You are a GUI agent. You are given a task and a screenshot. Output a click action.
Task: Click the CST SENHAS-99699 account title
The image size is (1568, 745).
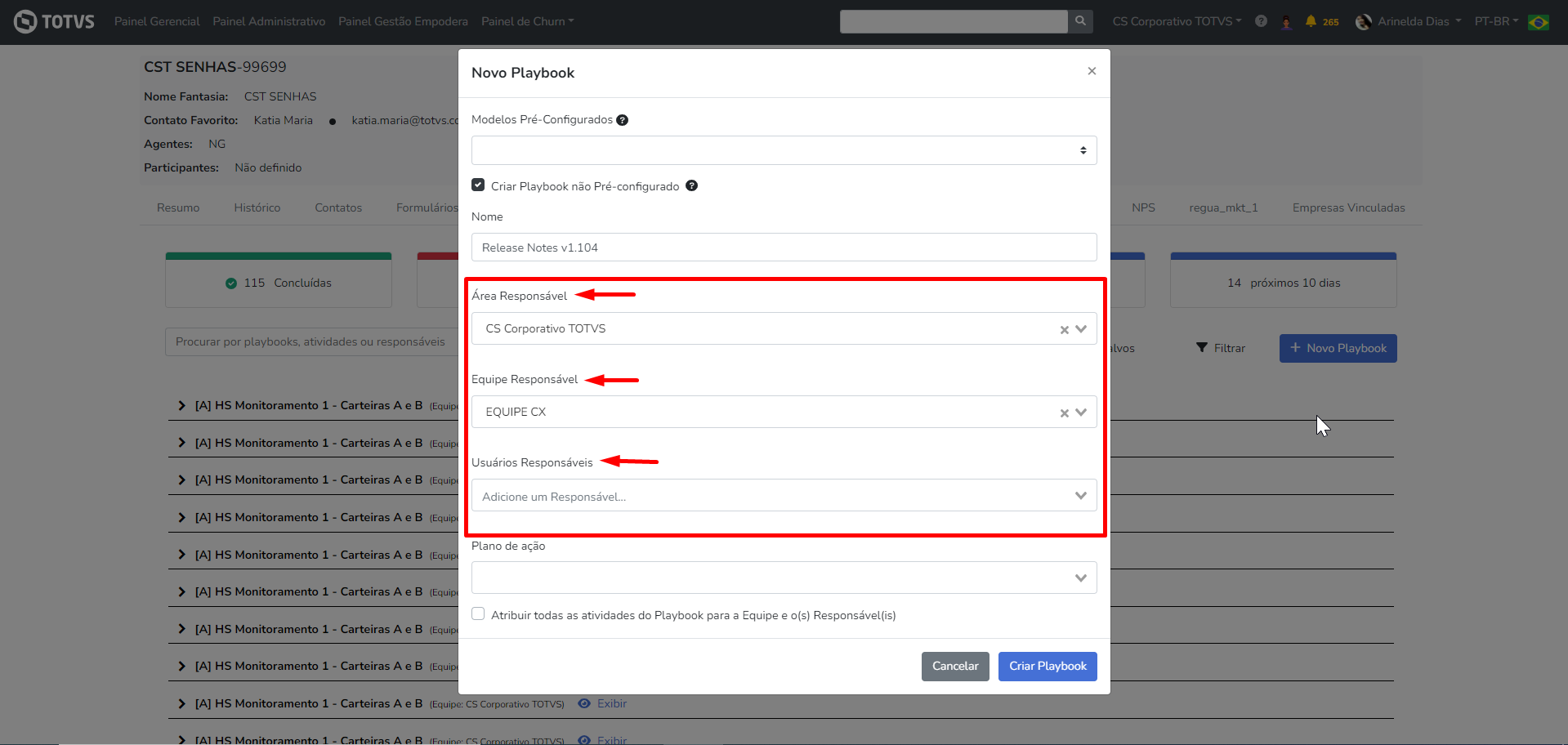pos(215,67)
